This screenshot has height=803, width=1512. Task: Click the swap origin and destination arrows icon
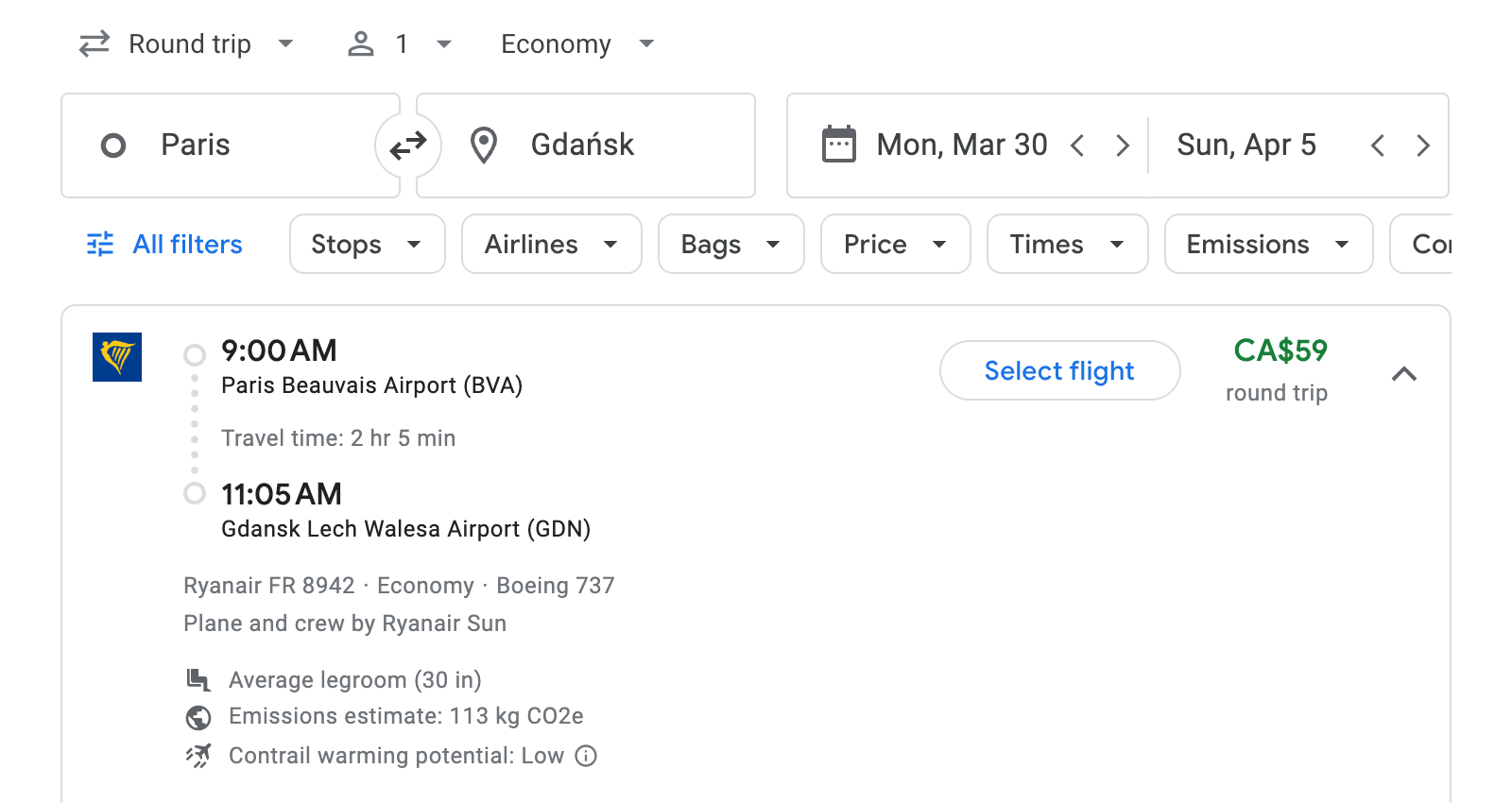[407, 145]
